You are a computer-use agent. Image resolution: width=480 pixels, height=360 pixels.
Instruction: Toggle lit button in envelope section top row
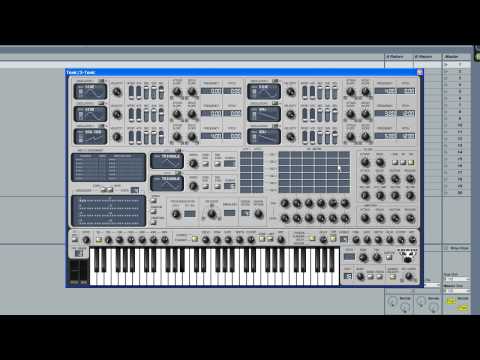click(411, 163)
